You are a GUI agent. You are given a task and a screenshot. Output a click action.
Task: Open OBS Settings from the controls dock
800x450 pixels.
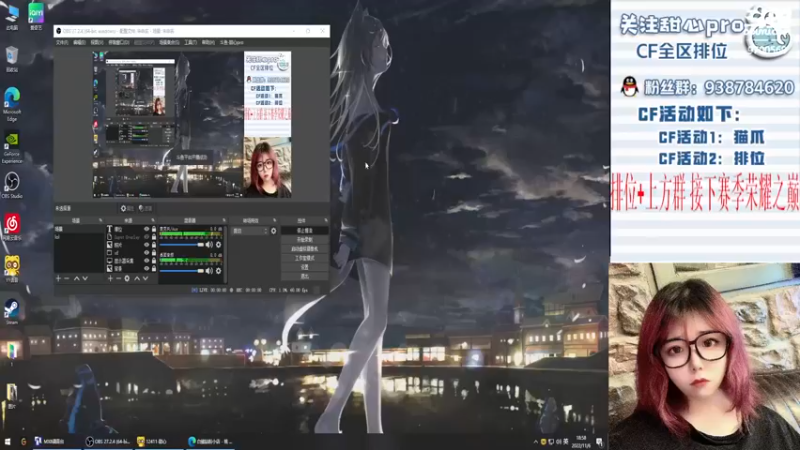click(x=305, y=267)
